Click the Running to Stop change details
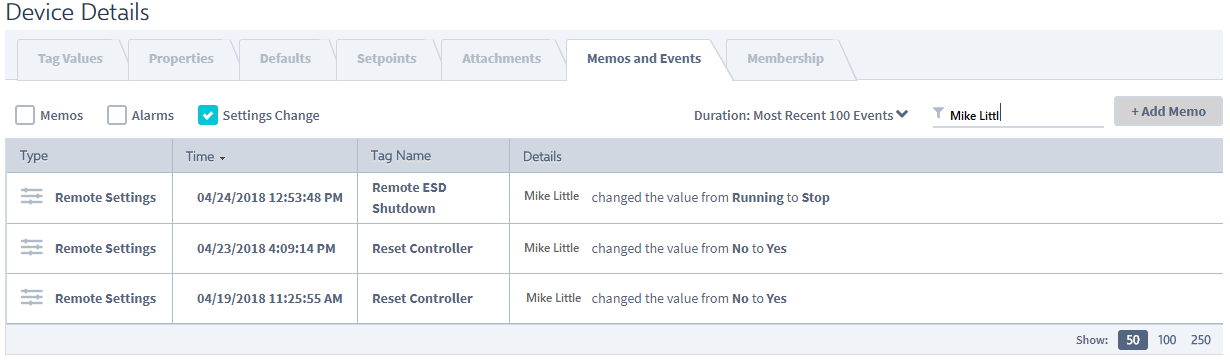Screen dimensions: 1230x360 point(711,198)
